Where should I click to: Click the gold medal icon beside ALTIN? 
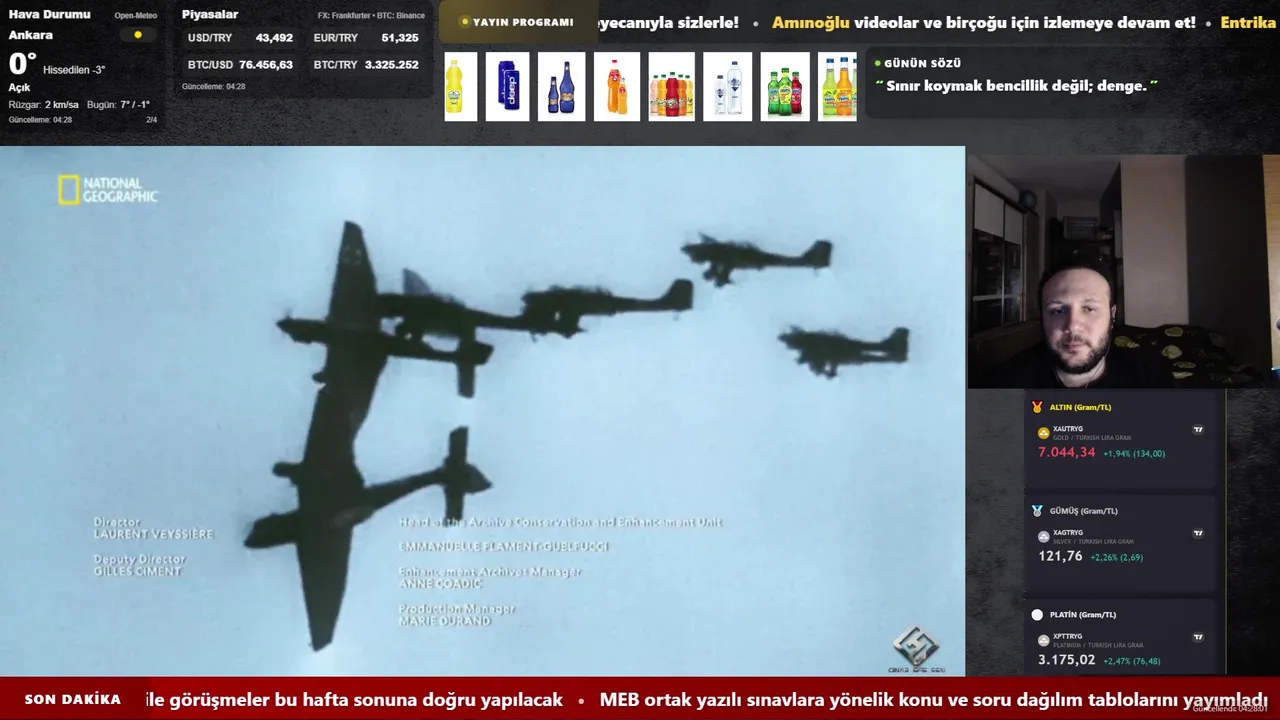pos(1037,407)
